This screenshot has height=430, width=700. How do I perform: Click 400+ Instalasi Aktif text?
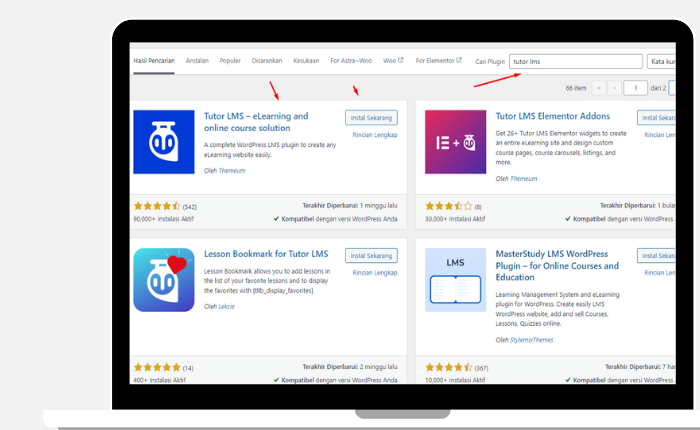(159, 380)
